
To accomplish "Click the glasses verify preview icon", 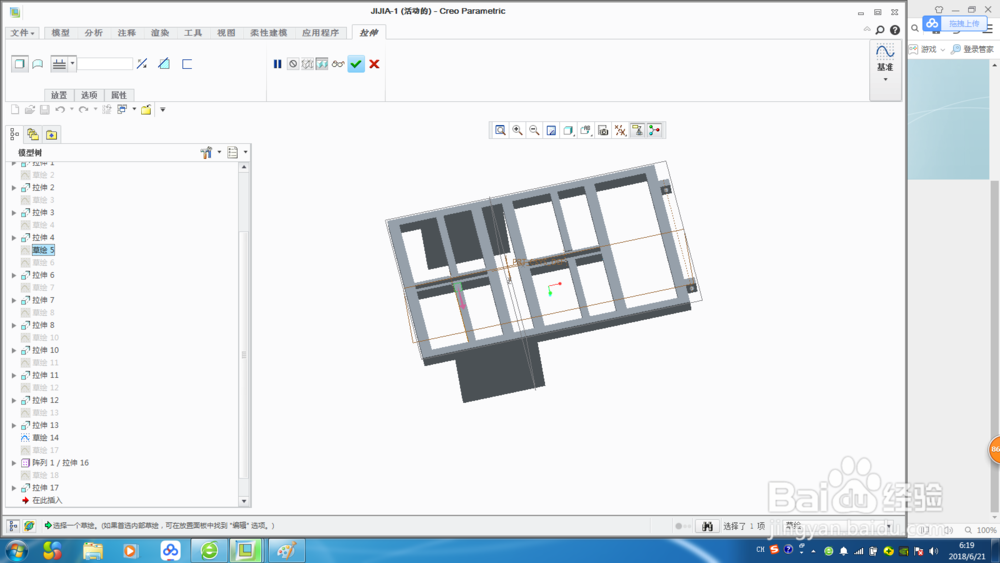I will (338, 64).
